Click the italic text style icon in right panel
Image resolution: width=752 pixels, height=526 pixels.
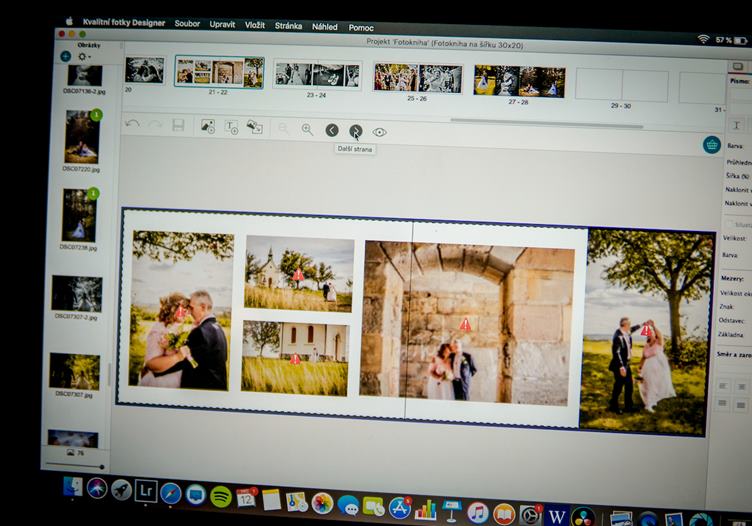[737, 126]
